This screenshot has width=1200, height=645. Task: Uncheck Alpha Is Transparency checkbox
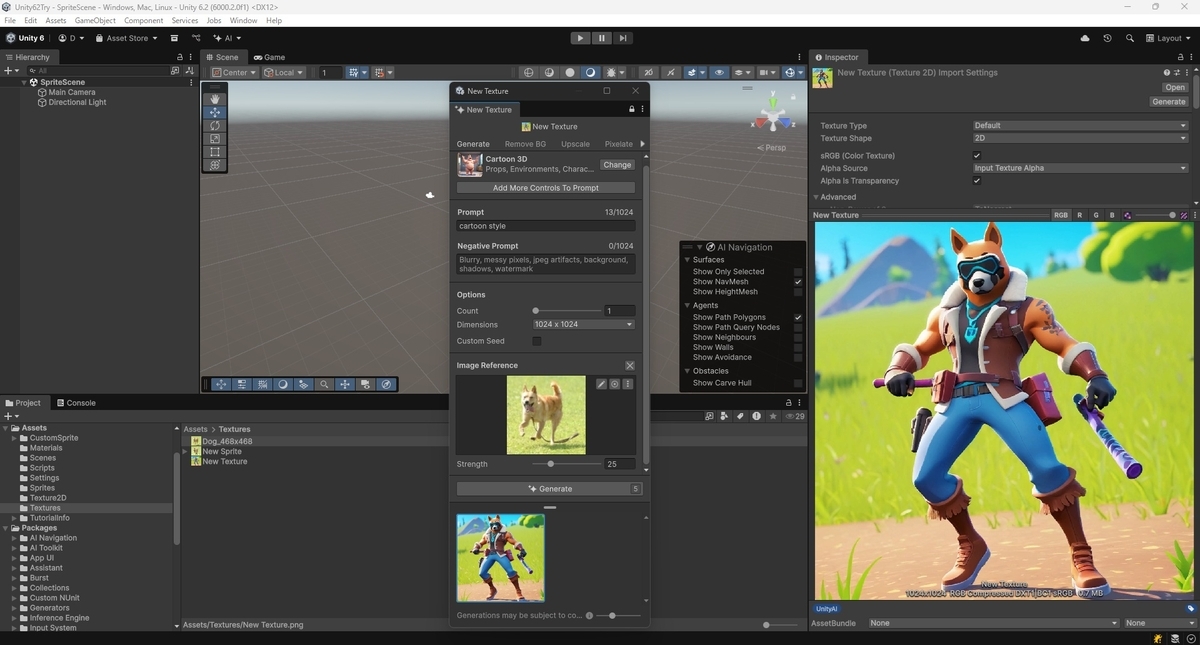pos(977,181)
